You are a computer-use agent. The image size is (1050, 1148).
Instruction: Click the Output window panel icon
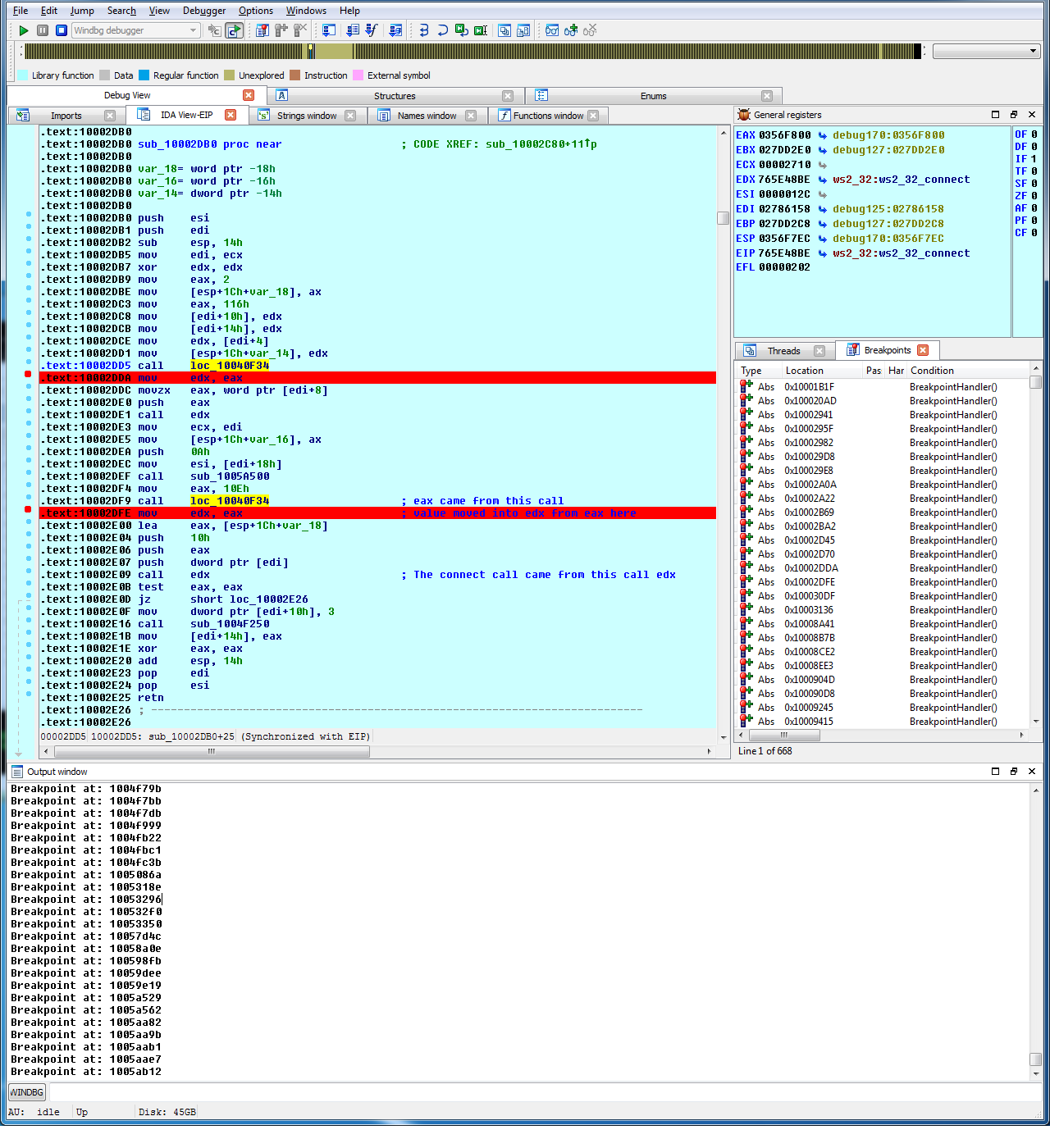click(x=18, y=772)
